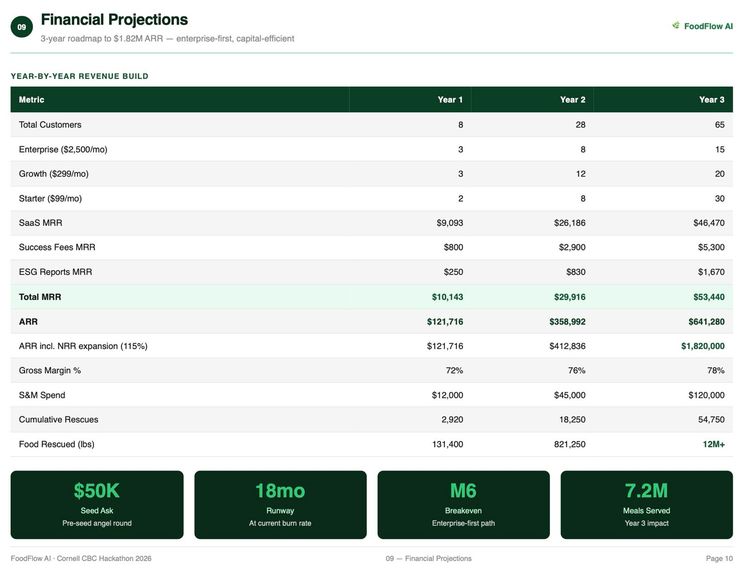Select the Total Customers row label
The image size is (742, 573).
50,125
